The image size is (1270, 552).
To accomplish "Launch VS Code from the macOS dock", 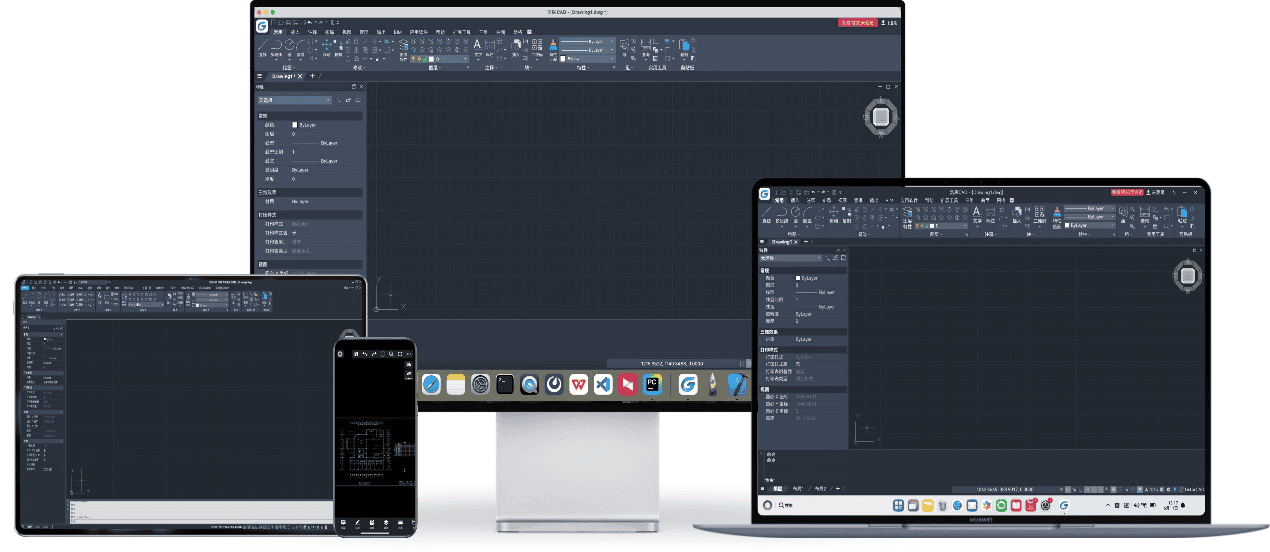I will pyautogui.click(x=603, y=384).
